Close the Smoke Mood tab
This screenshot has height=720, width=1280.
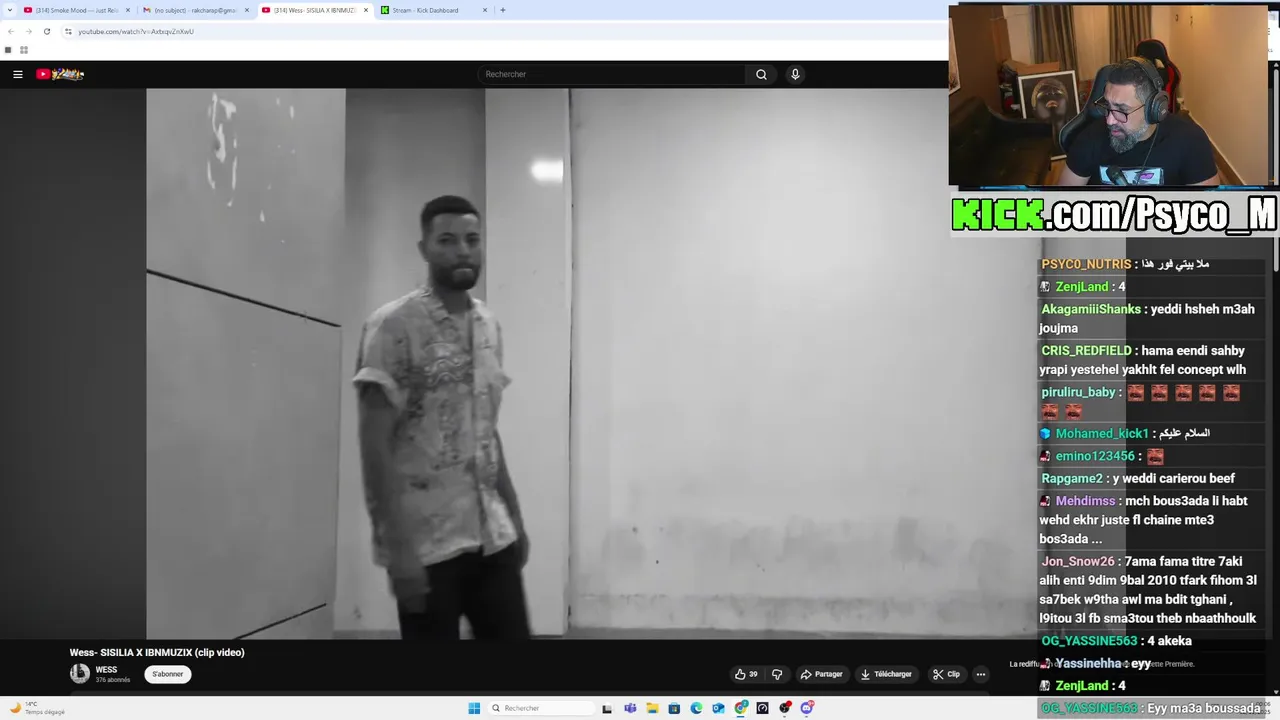(x=127, y=10)
